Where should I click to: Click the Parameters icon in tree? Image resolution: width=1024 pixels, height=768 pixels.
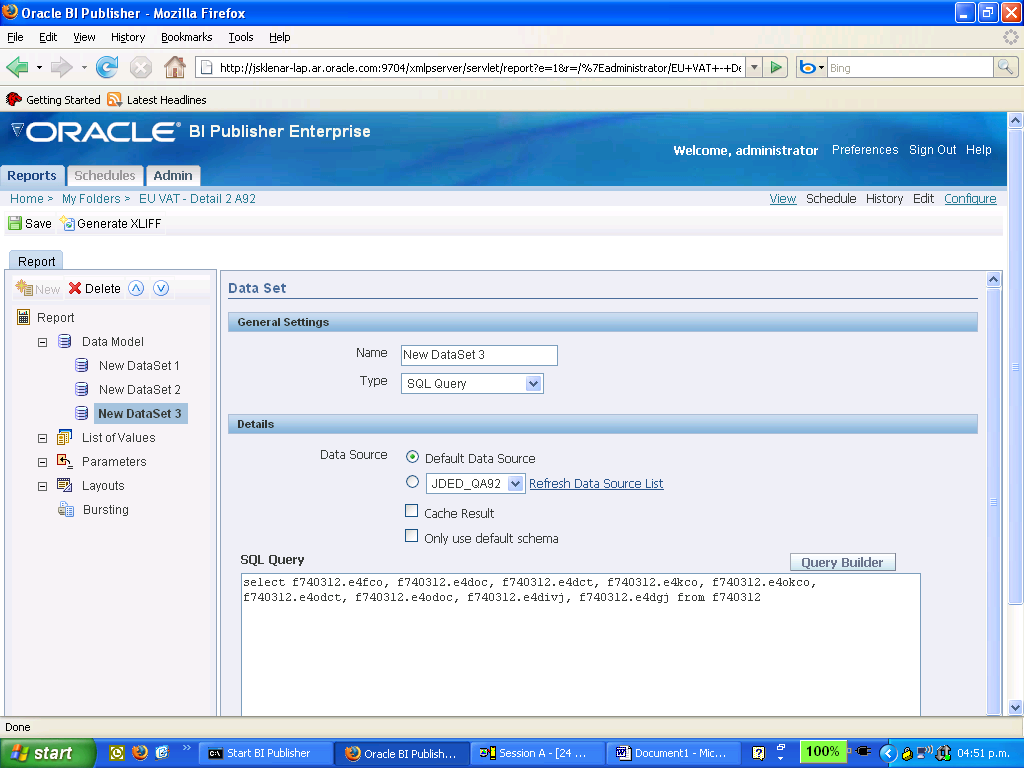[65, 461]
